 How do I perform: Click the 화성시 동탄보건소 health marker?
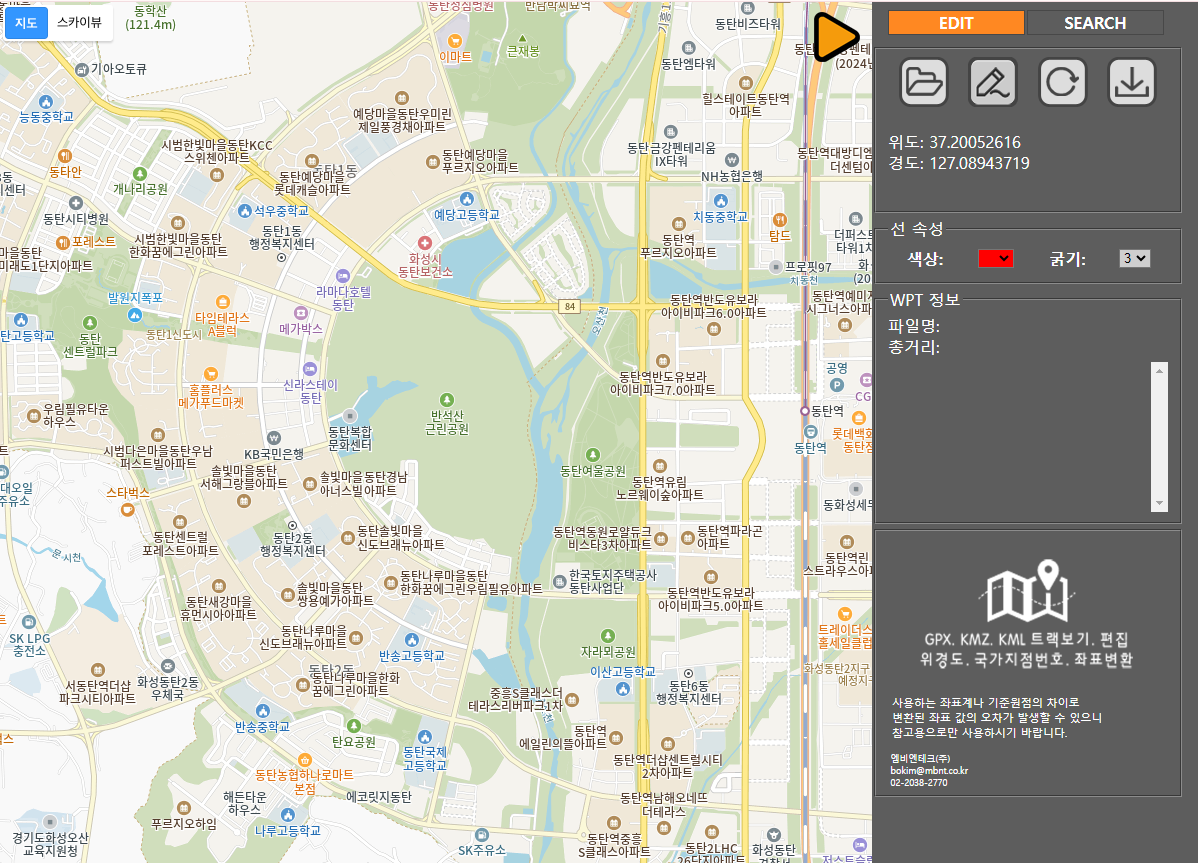click(425, 243)
